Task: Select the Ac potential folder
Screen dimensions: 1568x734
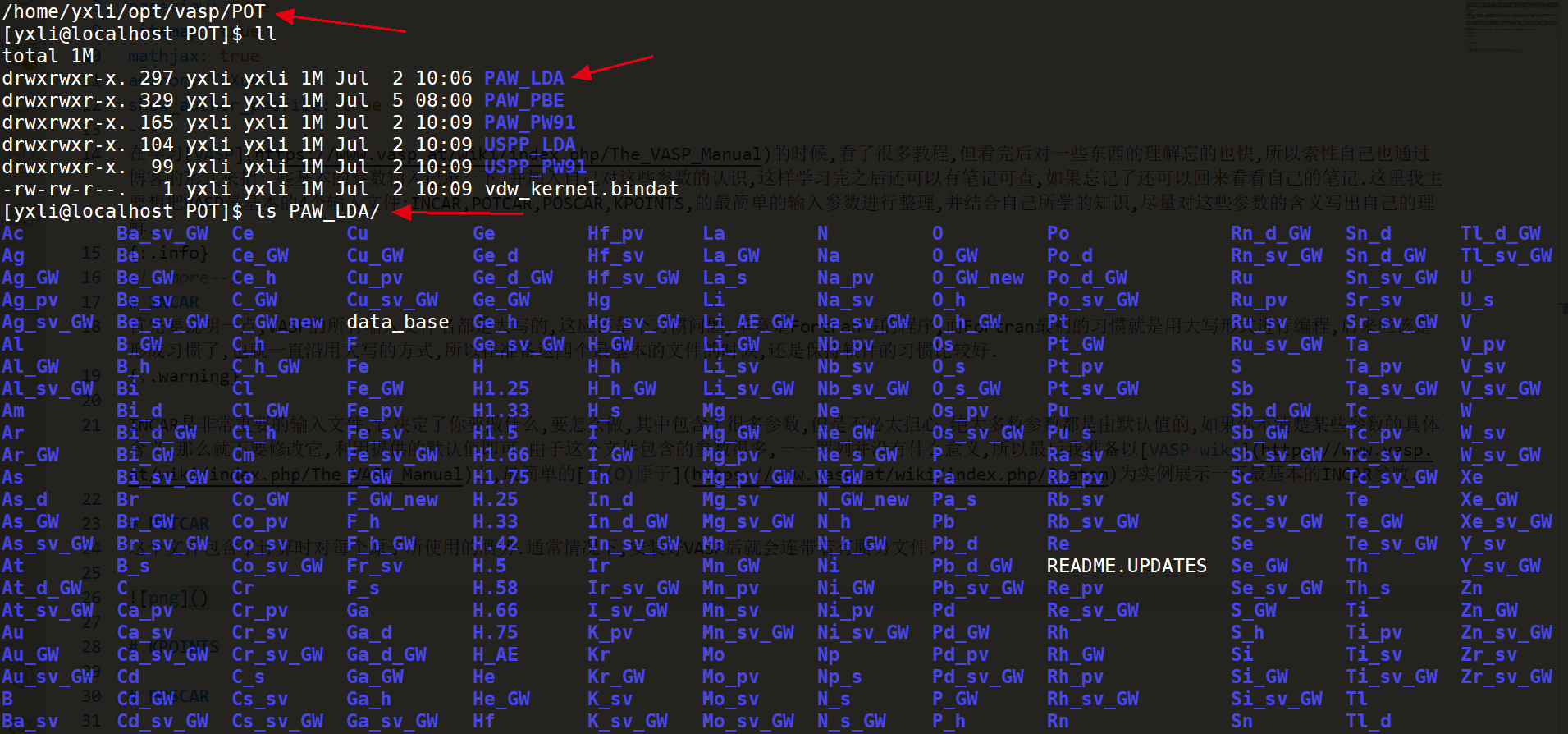Action: coord(13,233)
